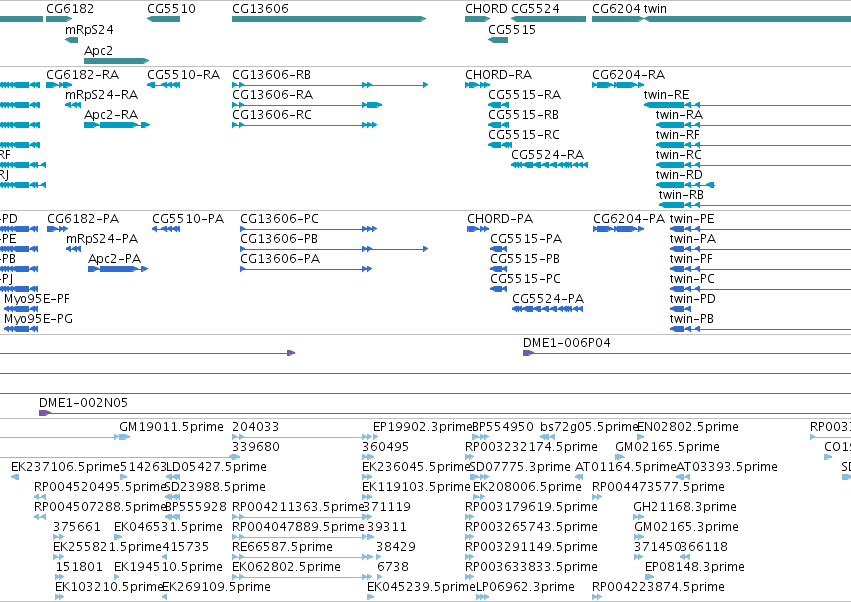
Task: Select the Apc2 gene glyph
Action: coord(116,61)
